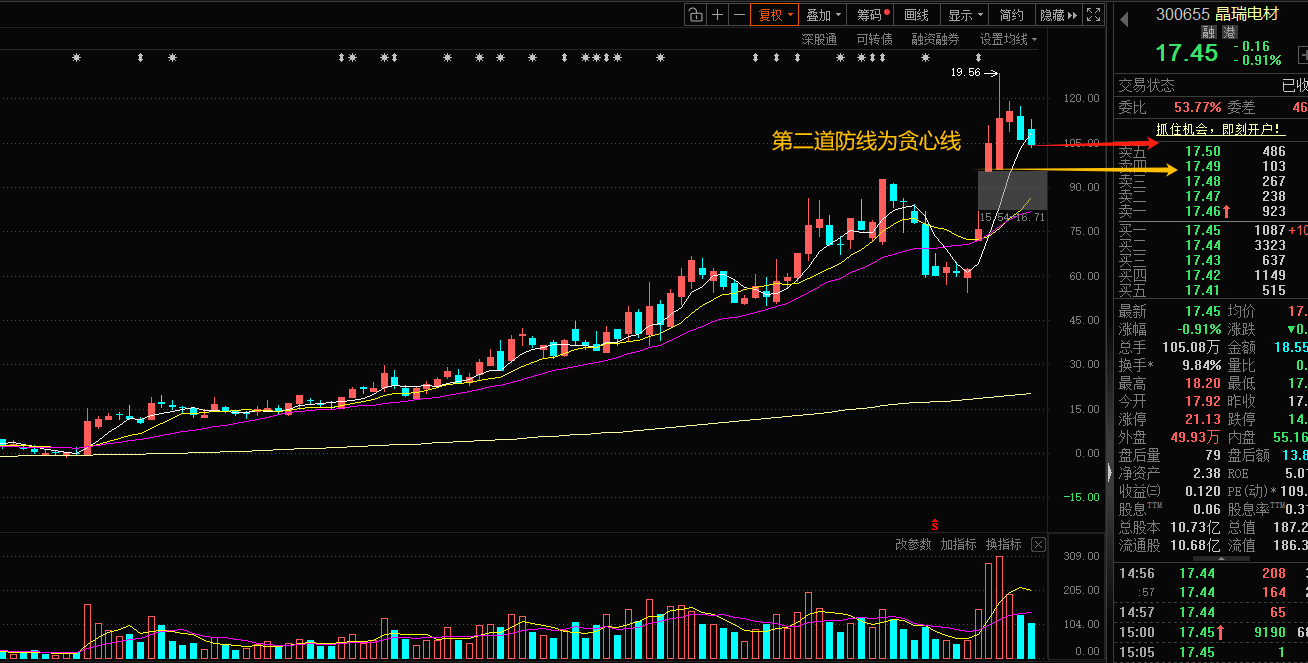This screenshot has width=1308, height=663.
Task: Toggle the chart lock icon
Action: tap(696, 15)
